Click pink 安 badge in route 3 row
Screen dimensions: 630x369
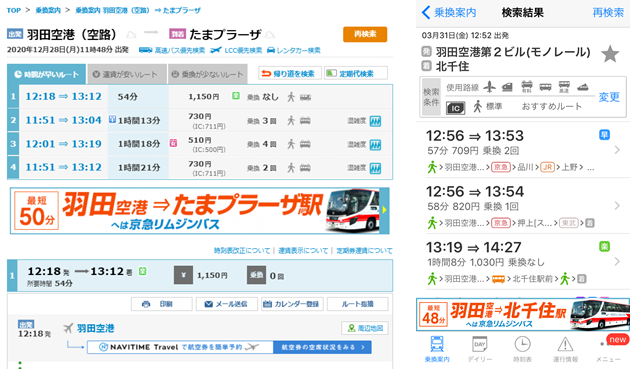tap(173, 143)
